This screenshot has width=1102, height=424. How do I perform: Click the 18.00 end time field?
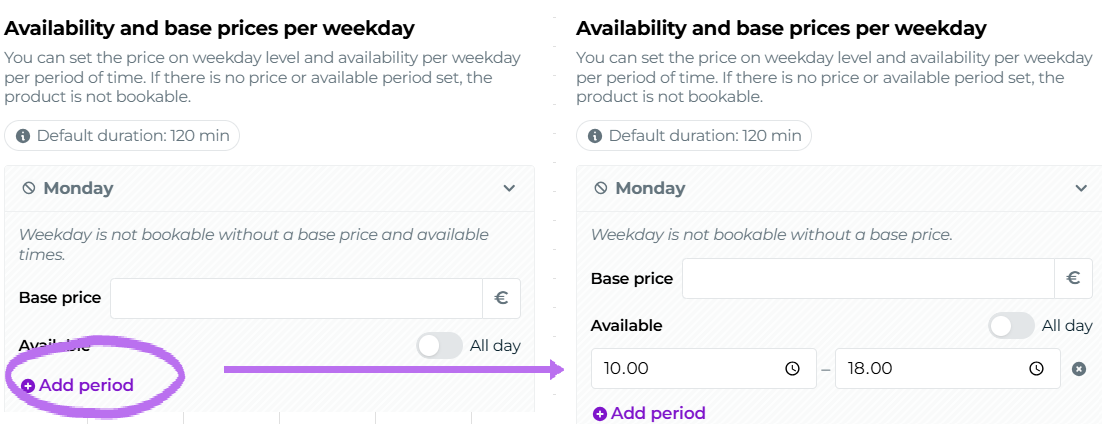tap(935, 369)
